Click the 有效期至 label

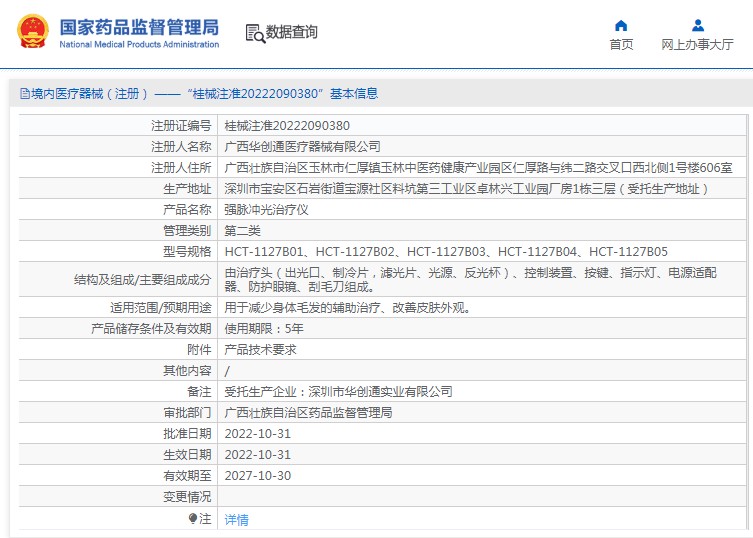tap(187, 476)
